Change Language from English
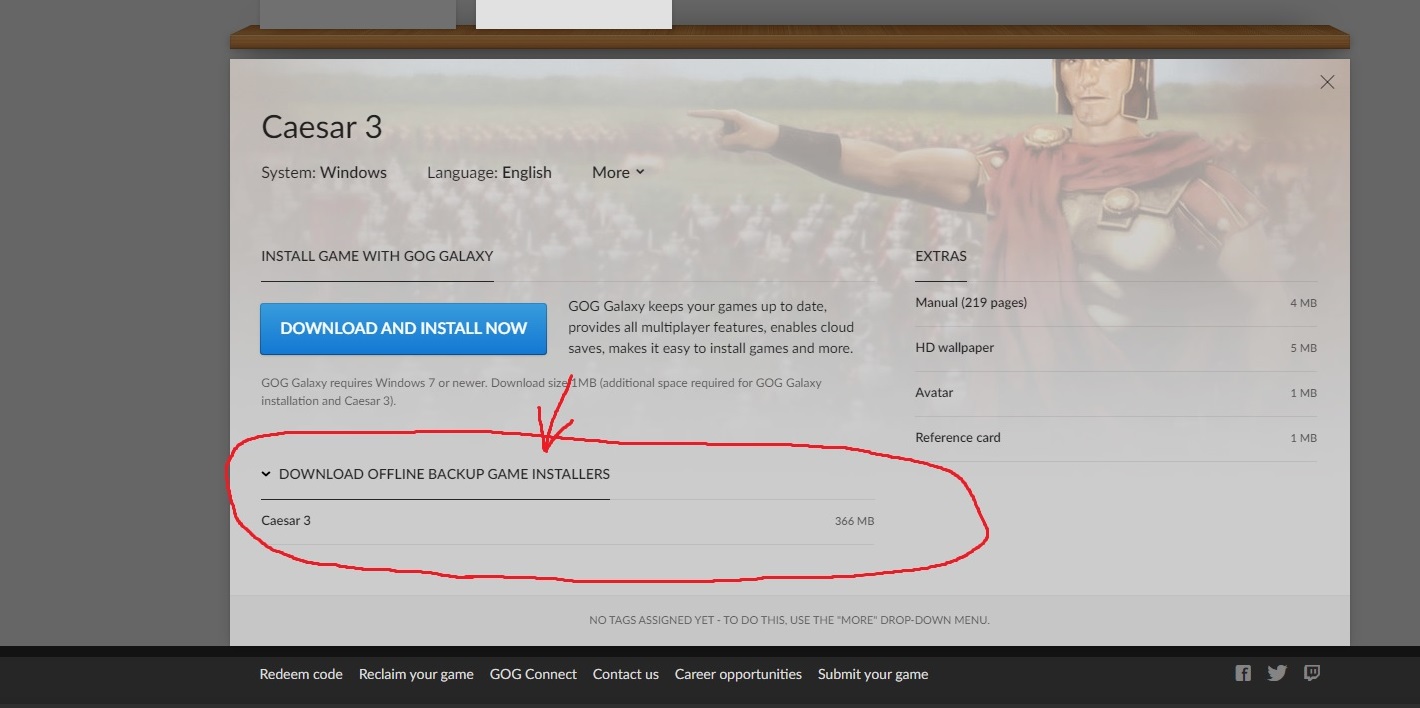Viewport: 1420px width, 708px height. 489,172
